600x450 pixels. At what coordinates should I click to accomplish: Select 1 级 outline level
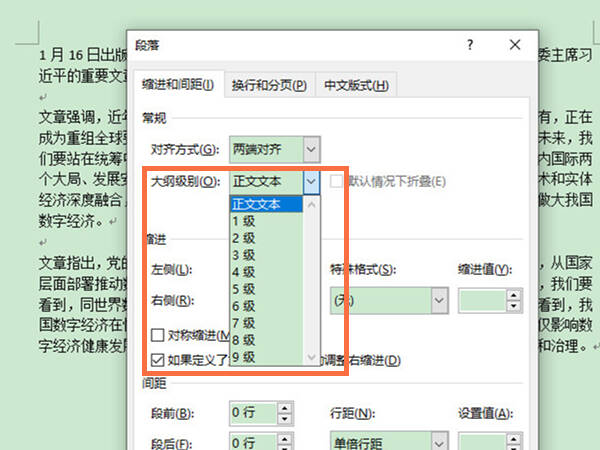[266, 221]
